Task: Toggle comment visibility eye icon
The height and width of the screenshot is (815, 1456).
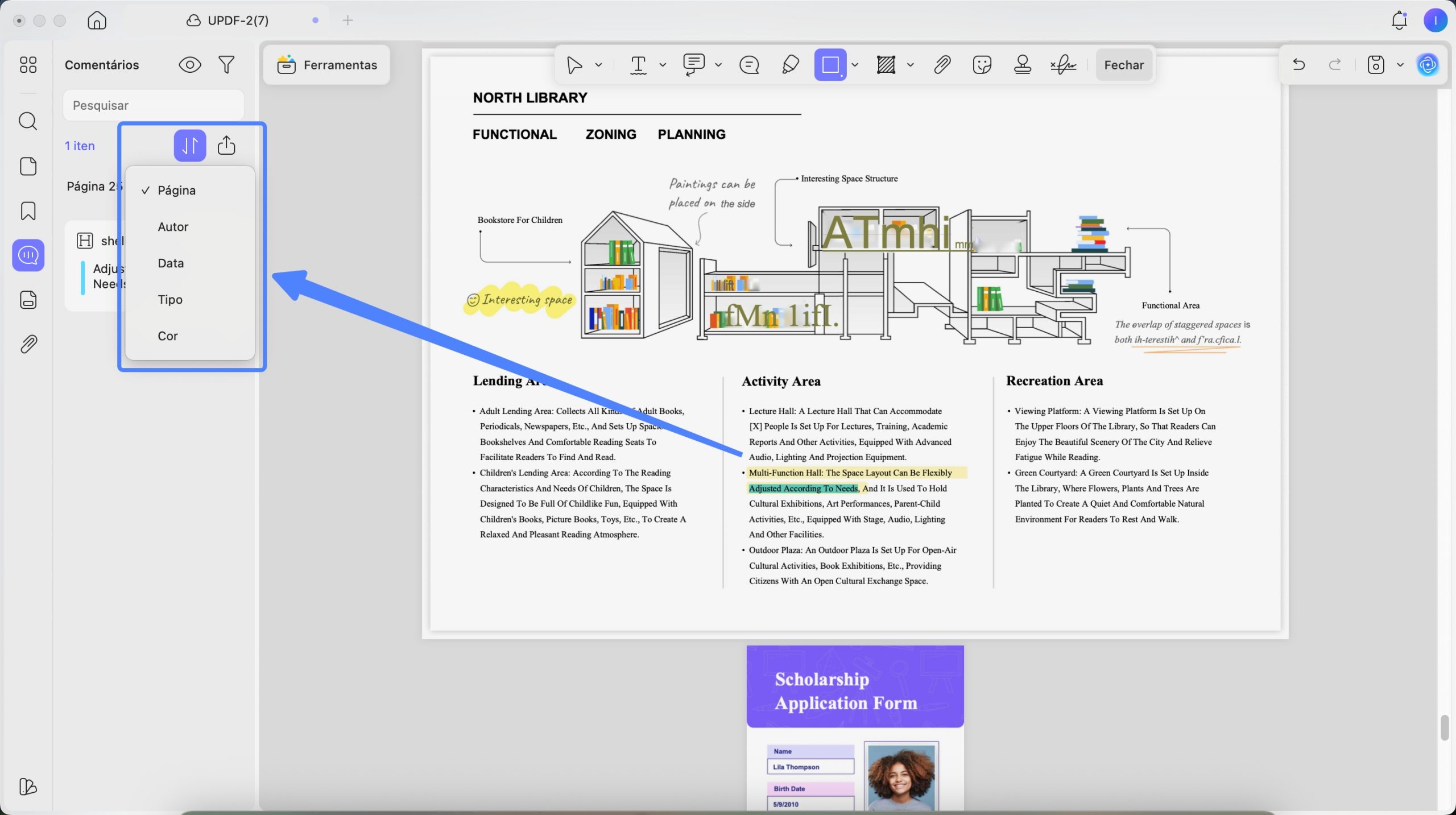Action: 190,65
